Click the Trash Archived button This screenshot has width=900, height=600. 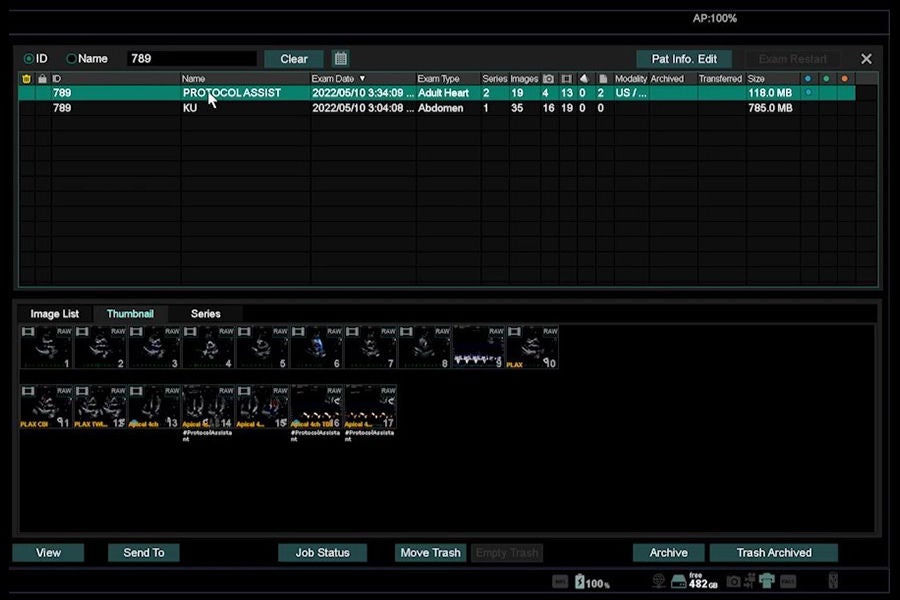(774, 552)
